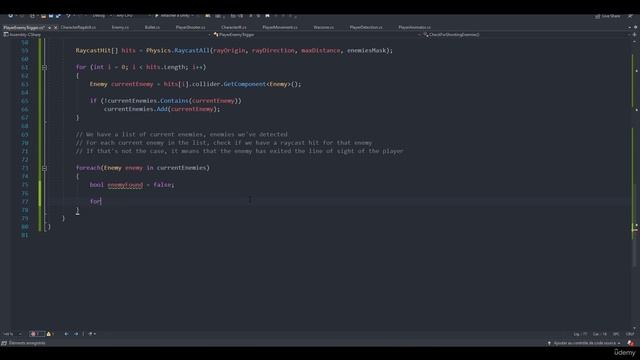Click the RaycastAll method call
This screenshot has height=360, width=640.
[x=191, y=51]
